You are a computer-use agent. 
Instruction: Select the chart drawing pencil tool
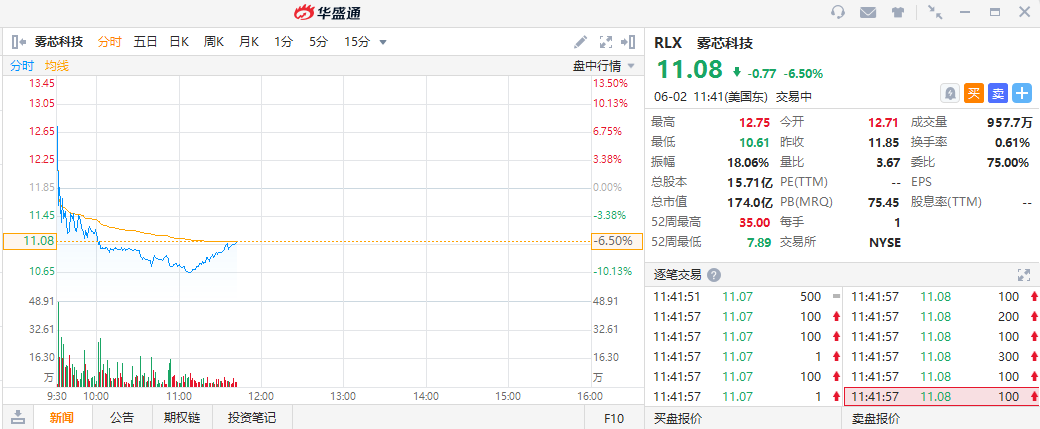click(580, 42)
